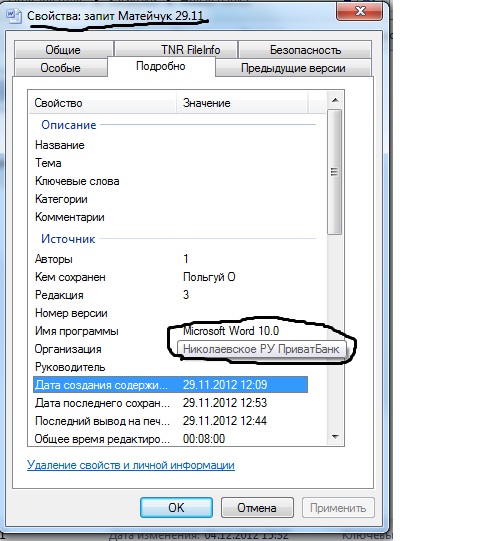Click the Значение column header
The height and width of the screenshot is (541, 478).
242,103
